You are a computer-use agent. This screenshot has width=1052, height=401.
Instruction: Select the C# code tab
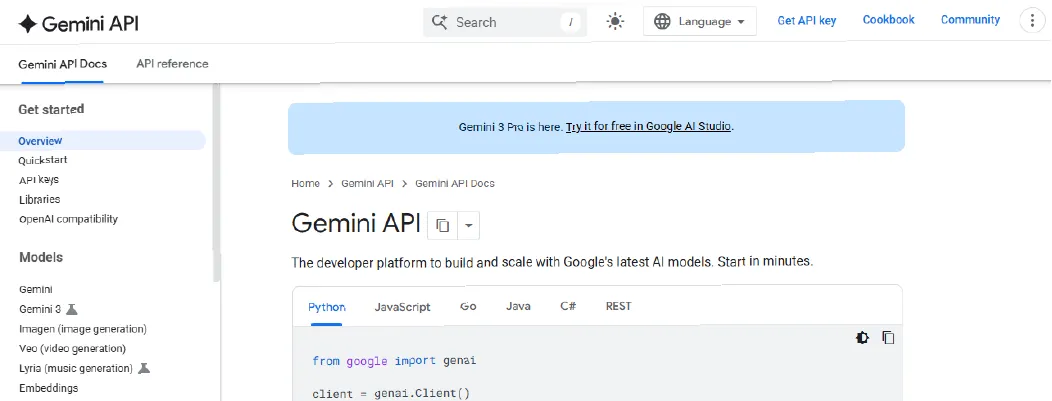click(568, 306)
